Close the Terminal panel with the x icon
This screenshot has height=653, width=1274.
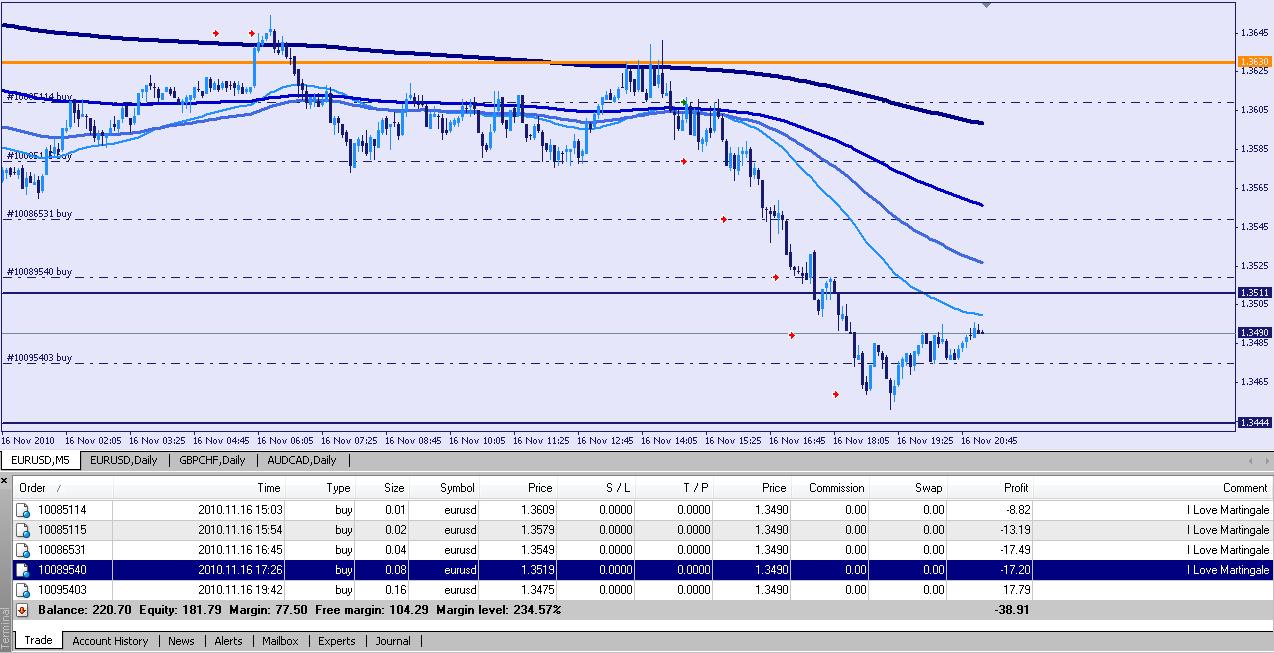(x=5, y=482)
